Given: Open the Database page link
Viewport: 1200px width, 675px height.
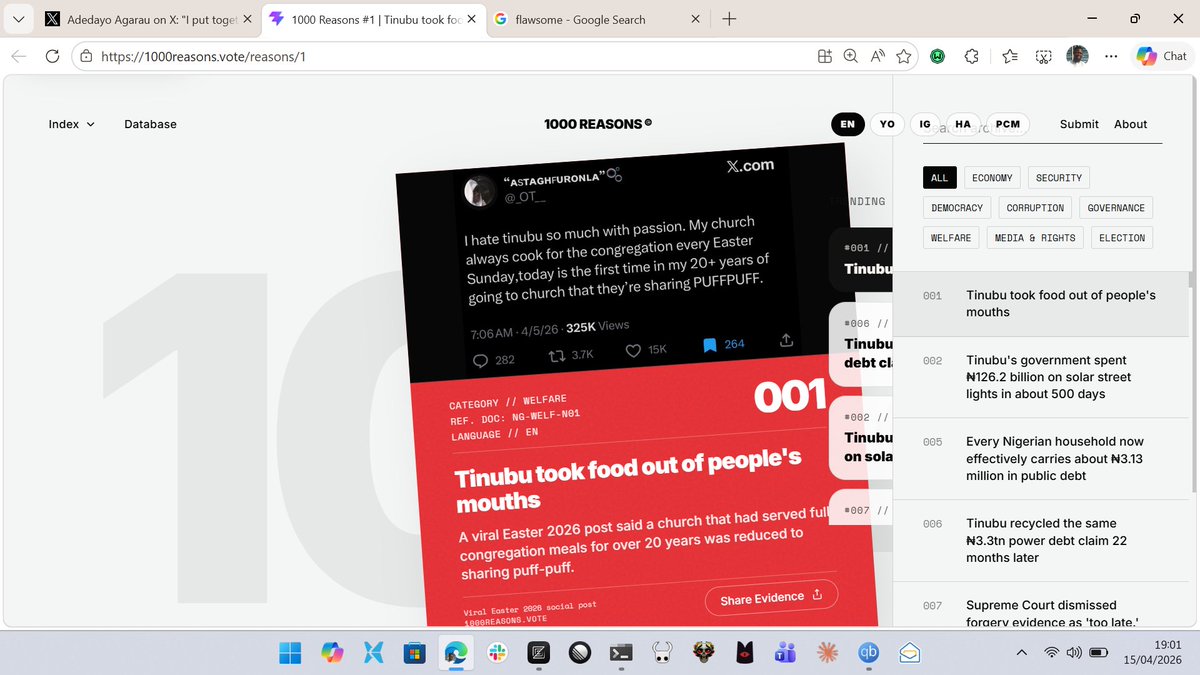Looking at the screenshot, I should tap(150, 124).
